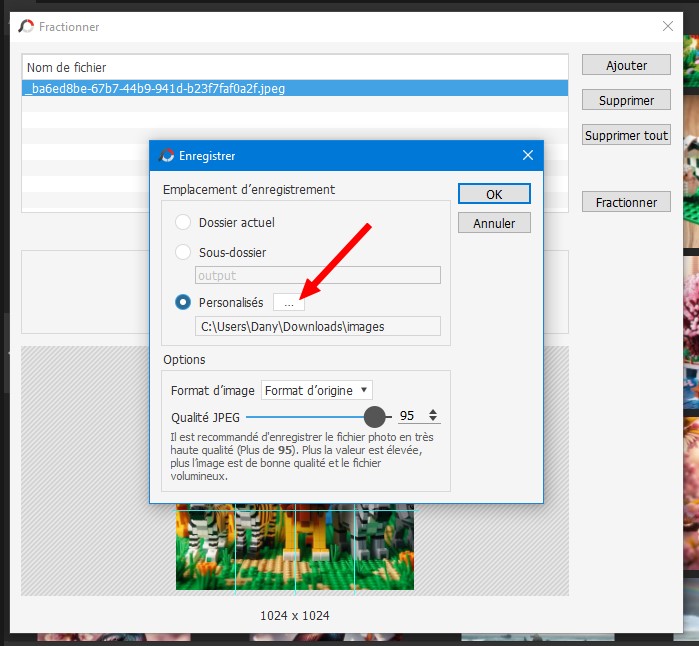Click the Supprimer button
699x646 pixels.
pos(626,100)
